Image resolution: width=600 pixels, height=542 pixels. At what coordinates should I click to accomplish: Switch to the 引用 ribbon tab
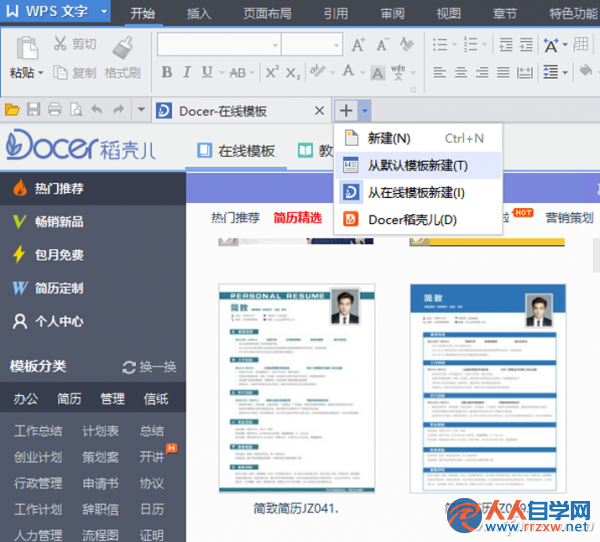point(336,14)
